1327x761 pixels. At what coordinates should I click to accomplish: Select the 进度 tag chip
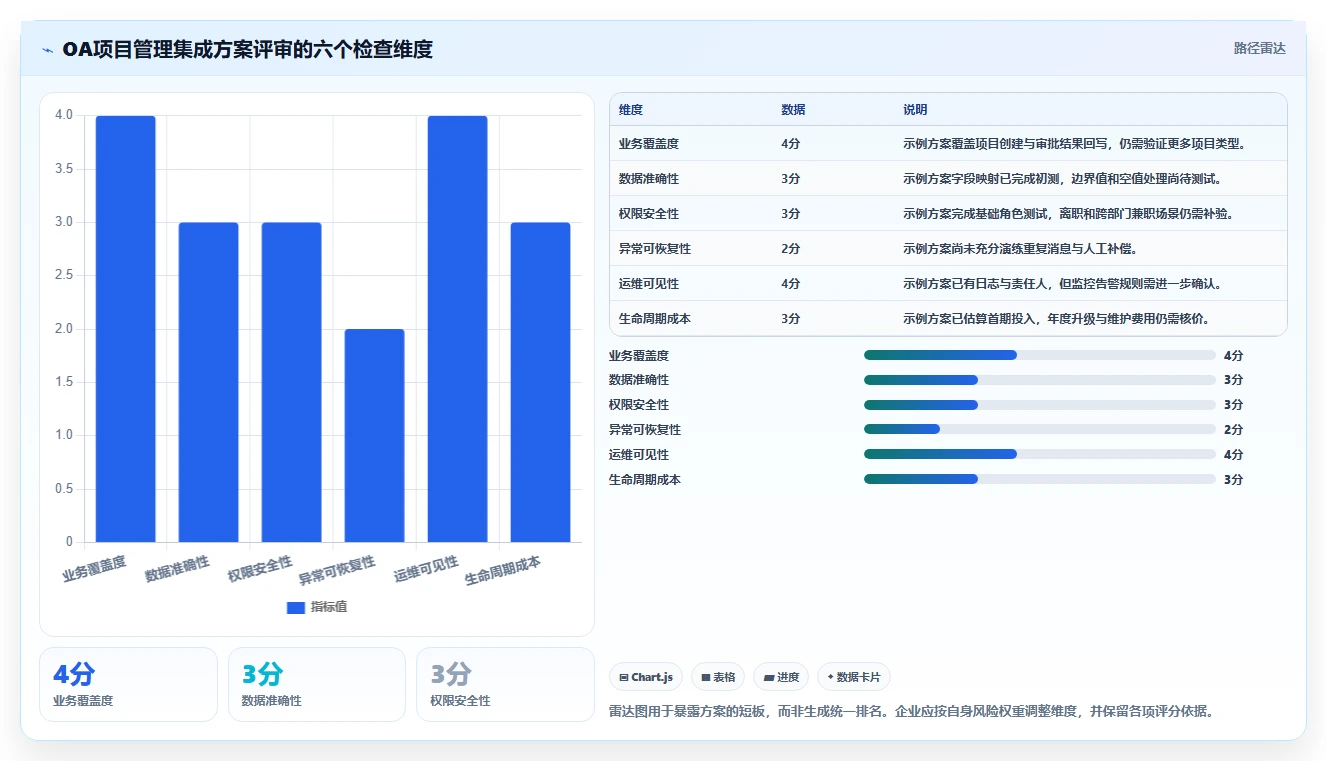pyautogui.click(x=780, y=677)
